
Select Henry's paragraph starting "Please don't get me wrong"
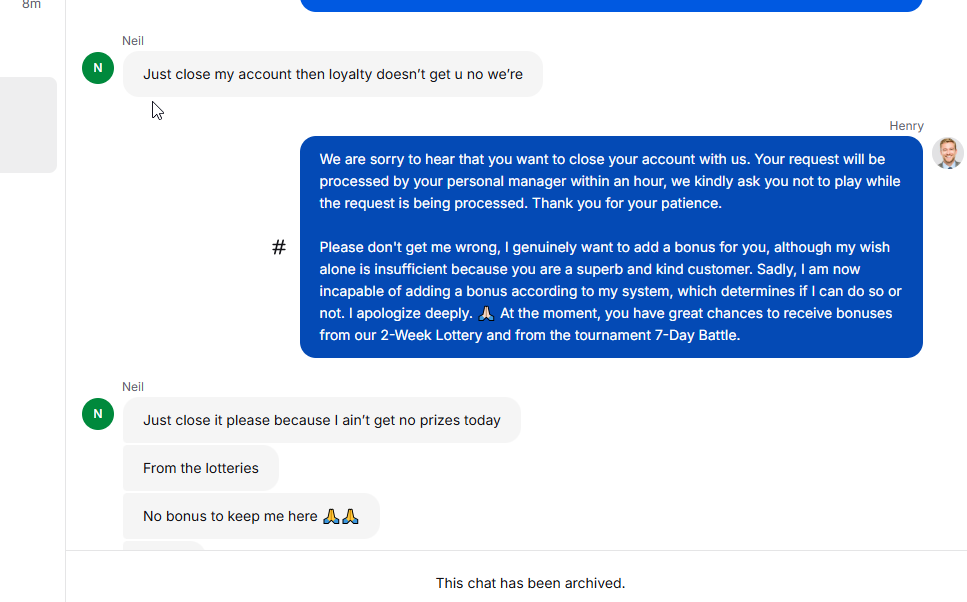(x=610, y=291)
